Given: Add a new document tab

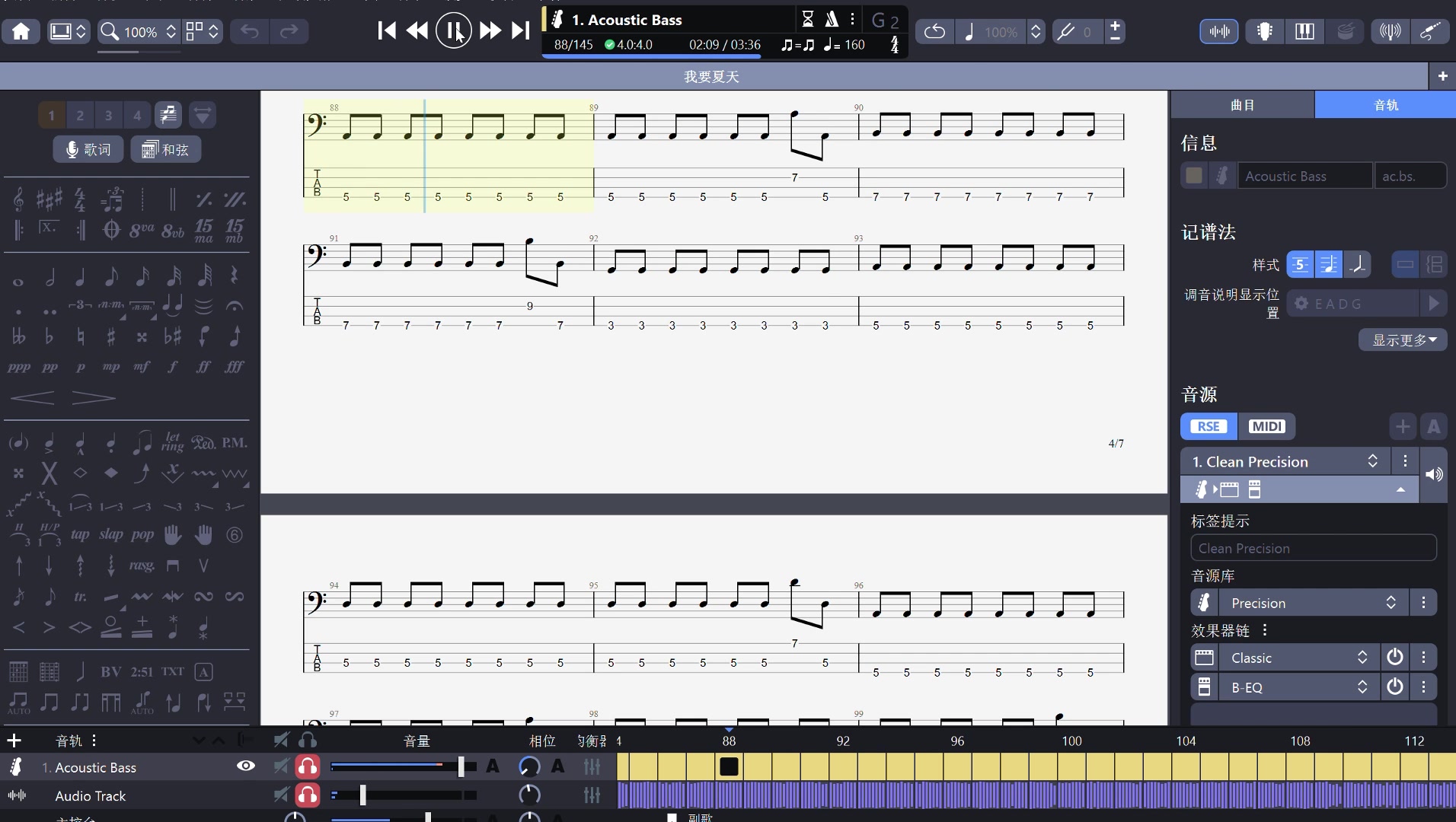Looking at the screenshot, I should pyautogui.click(x=1442, y=76).
